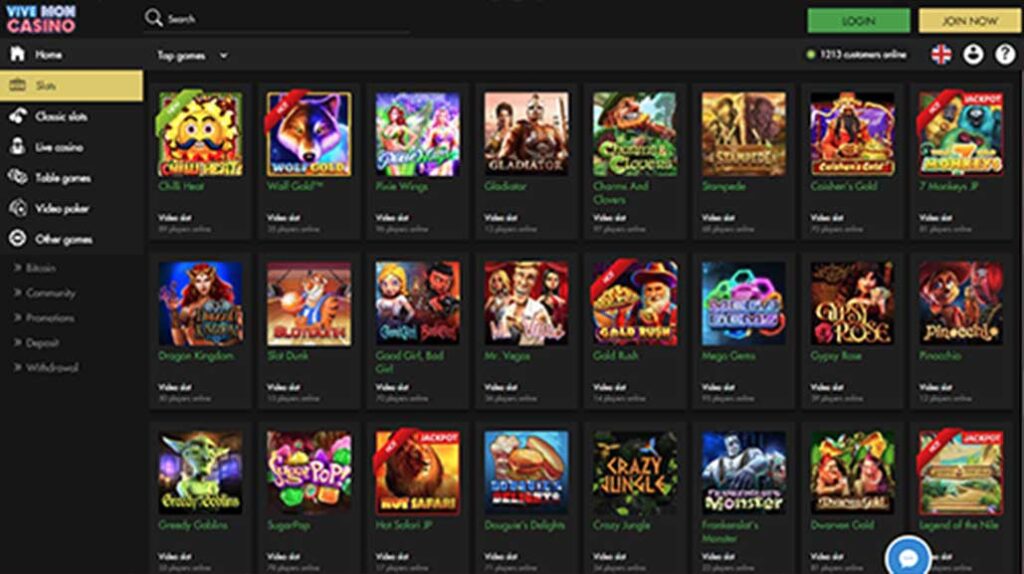Open the Greedy Goblins thumbnail
Viewport: 1024px width, 574px height.
point(200,473)
